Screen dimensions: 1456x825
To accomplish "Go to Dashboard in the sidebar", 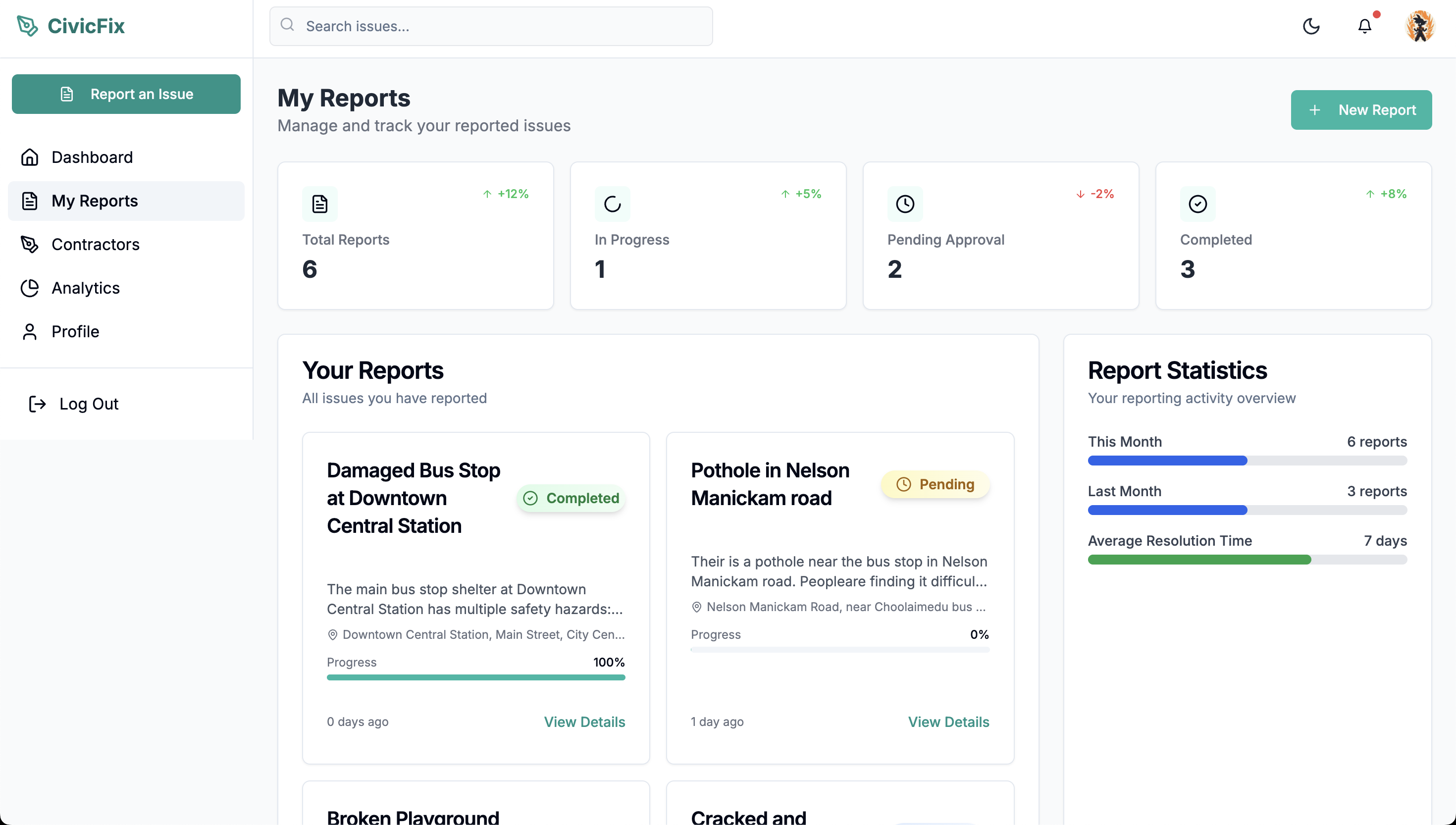I will click(92, 157).
